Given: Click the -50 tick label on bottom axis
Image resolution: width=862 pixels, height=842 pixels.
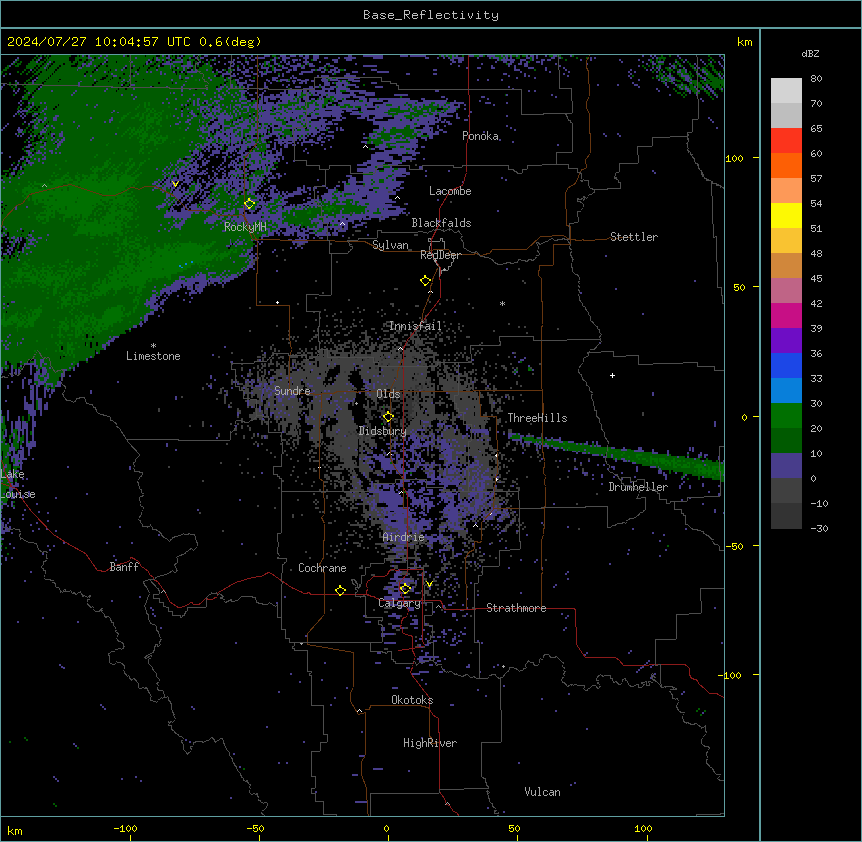Looking at the screenshot, I should [x=255, y=828].
